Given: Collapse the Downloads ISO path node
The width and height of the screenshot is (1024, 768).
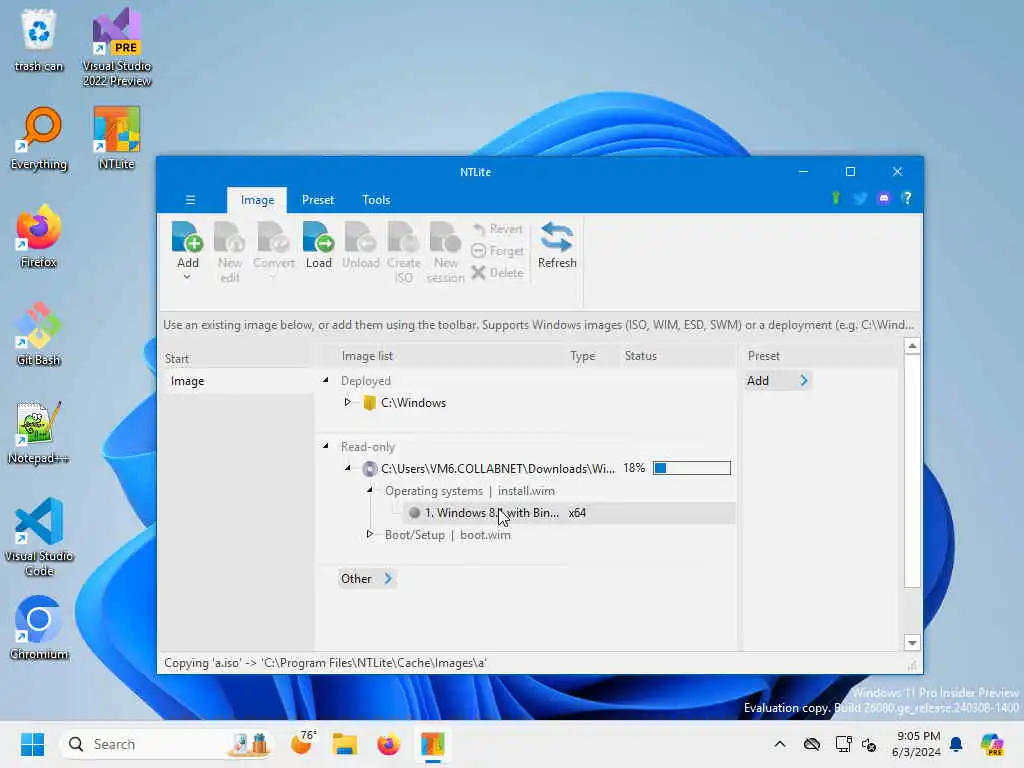Looking at the screenshot, I should click(x=347, y=468).
